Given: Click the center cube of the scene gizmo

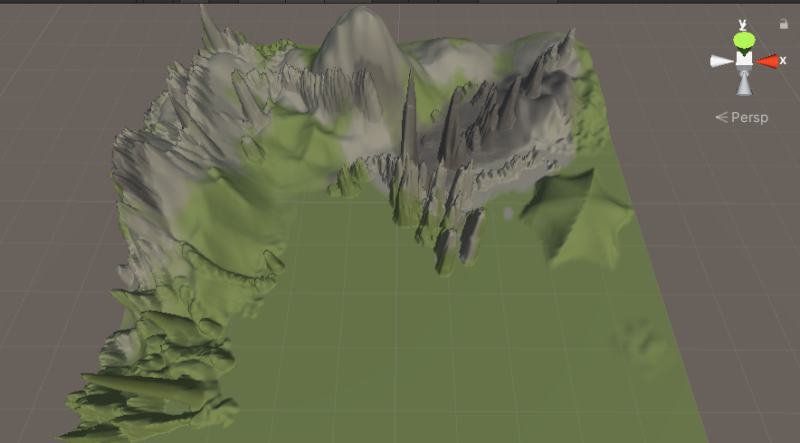Looking at the screenshot, I should click(744, 59).
